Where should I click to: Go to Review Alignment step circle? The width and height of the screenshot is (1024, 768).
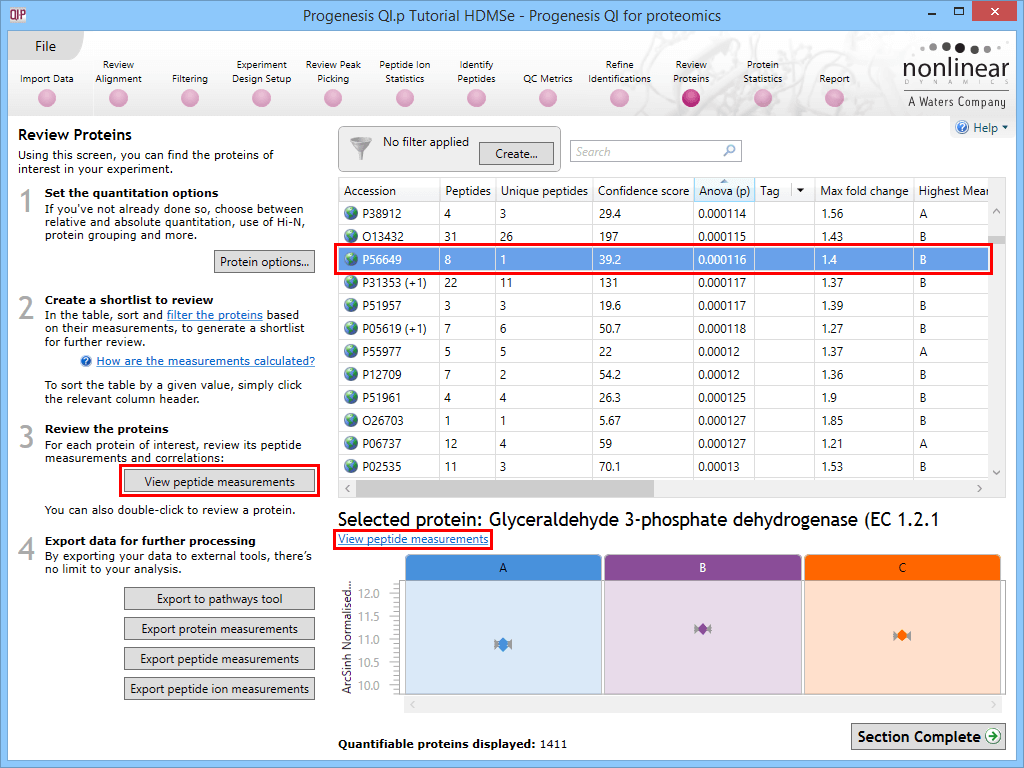tap(118, 98)
